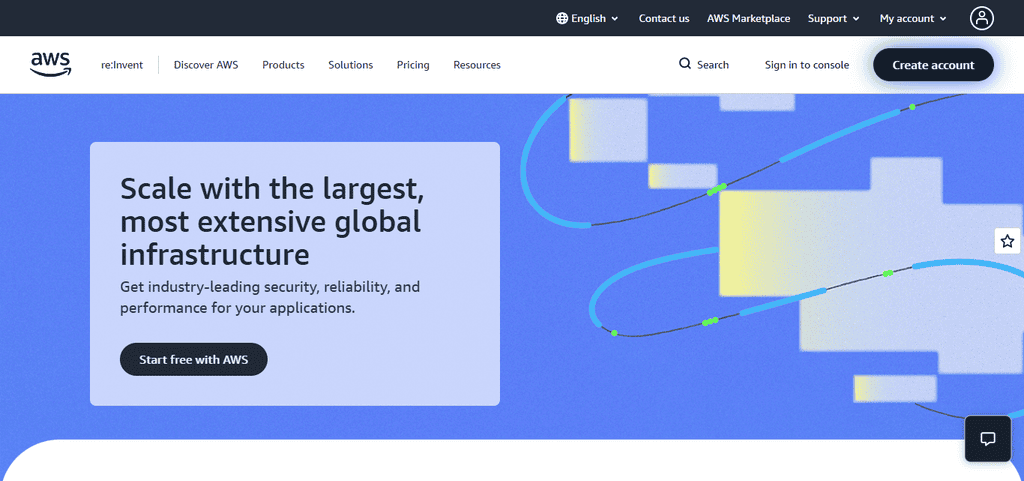Click the Create account button
Screen dimensions: 1024x481
tap(933, 65)
